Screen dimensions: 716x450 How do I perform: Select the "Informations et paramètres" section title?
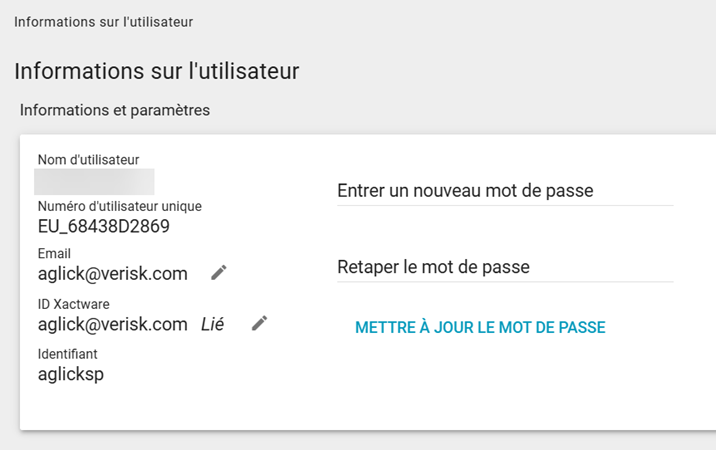coord(115,110)
